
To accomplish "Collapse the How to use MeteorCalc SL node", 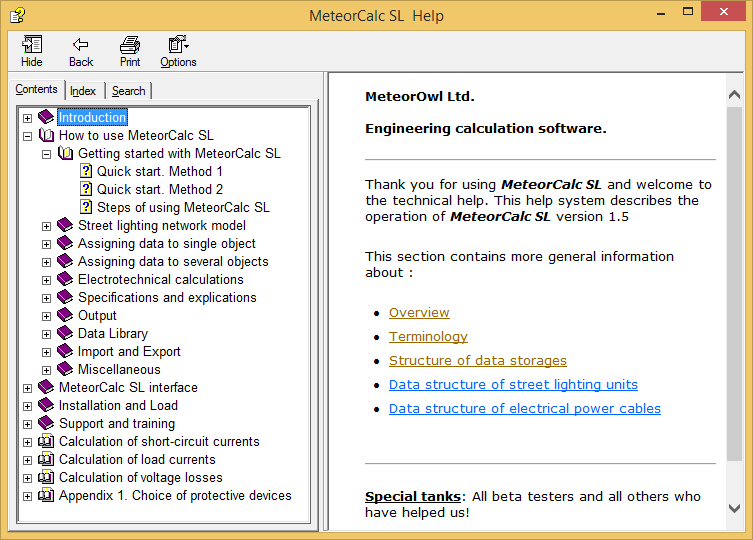I will tap(27, 136).
